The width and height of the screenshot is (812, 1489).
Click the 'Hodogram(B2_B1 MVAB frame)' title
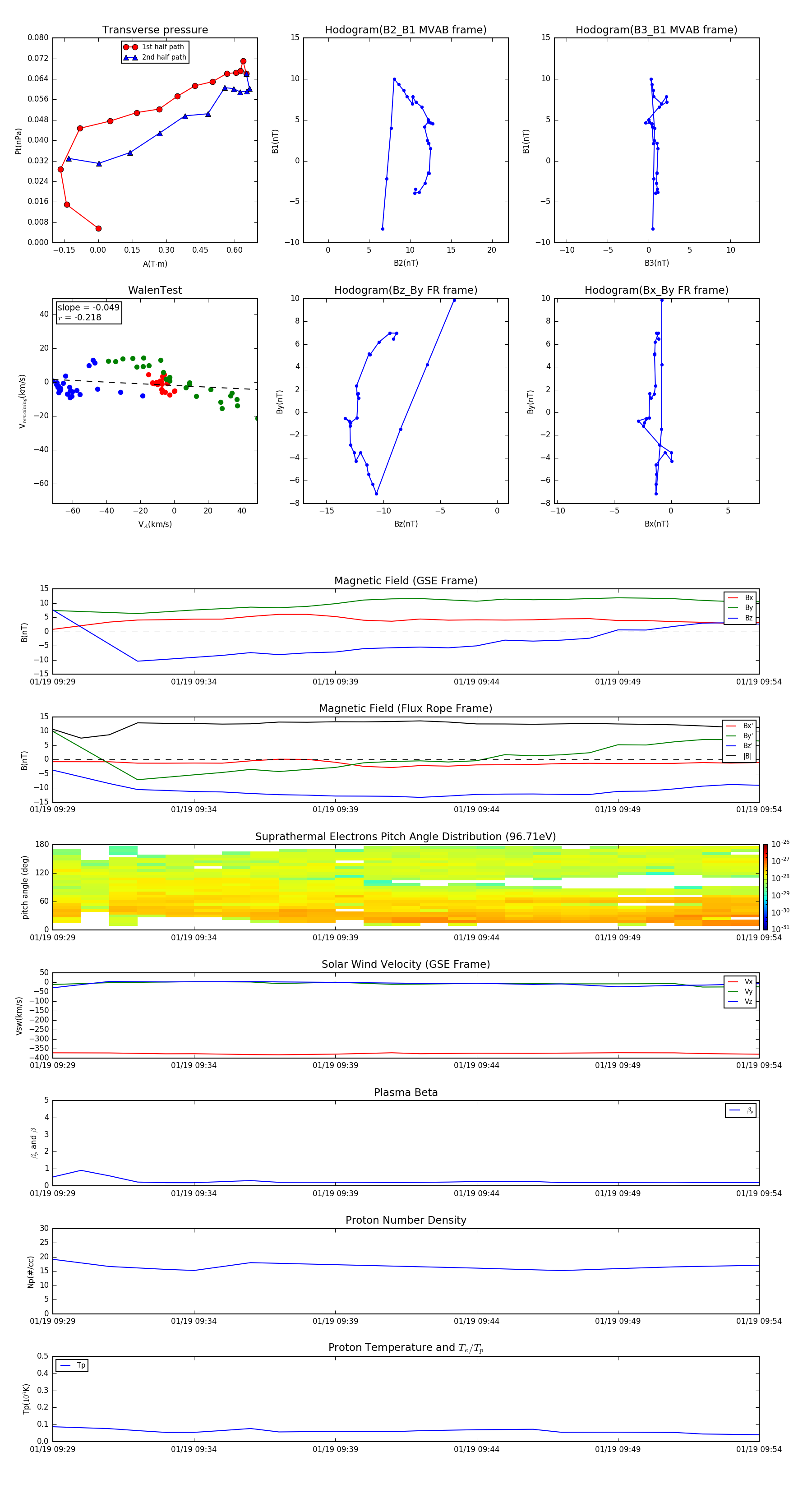pos(406,30)
